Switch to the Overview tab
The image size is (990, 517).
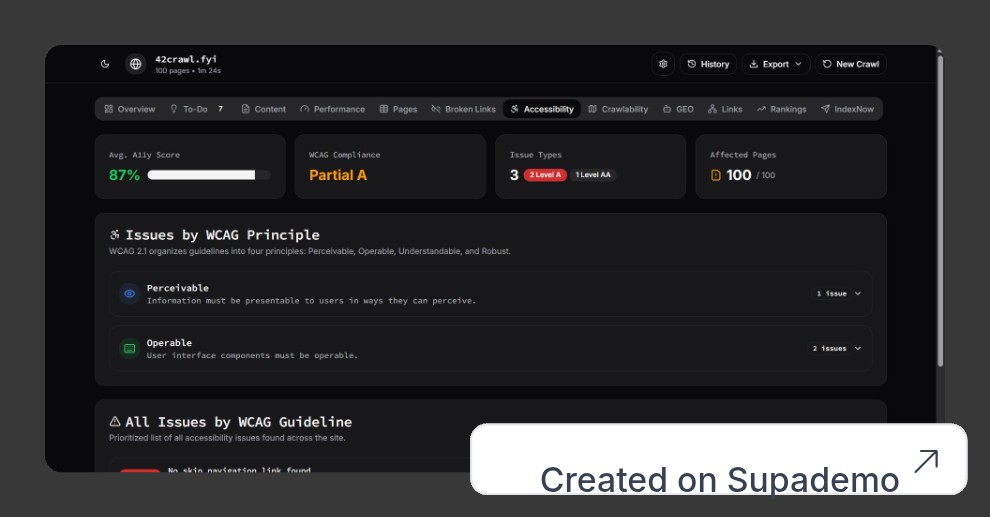tap(130, 109)
